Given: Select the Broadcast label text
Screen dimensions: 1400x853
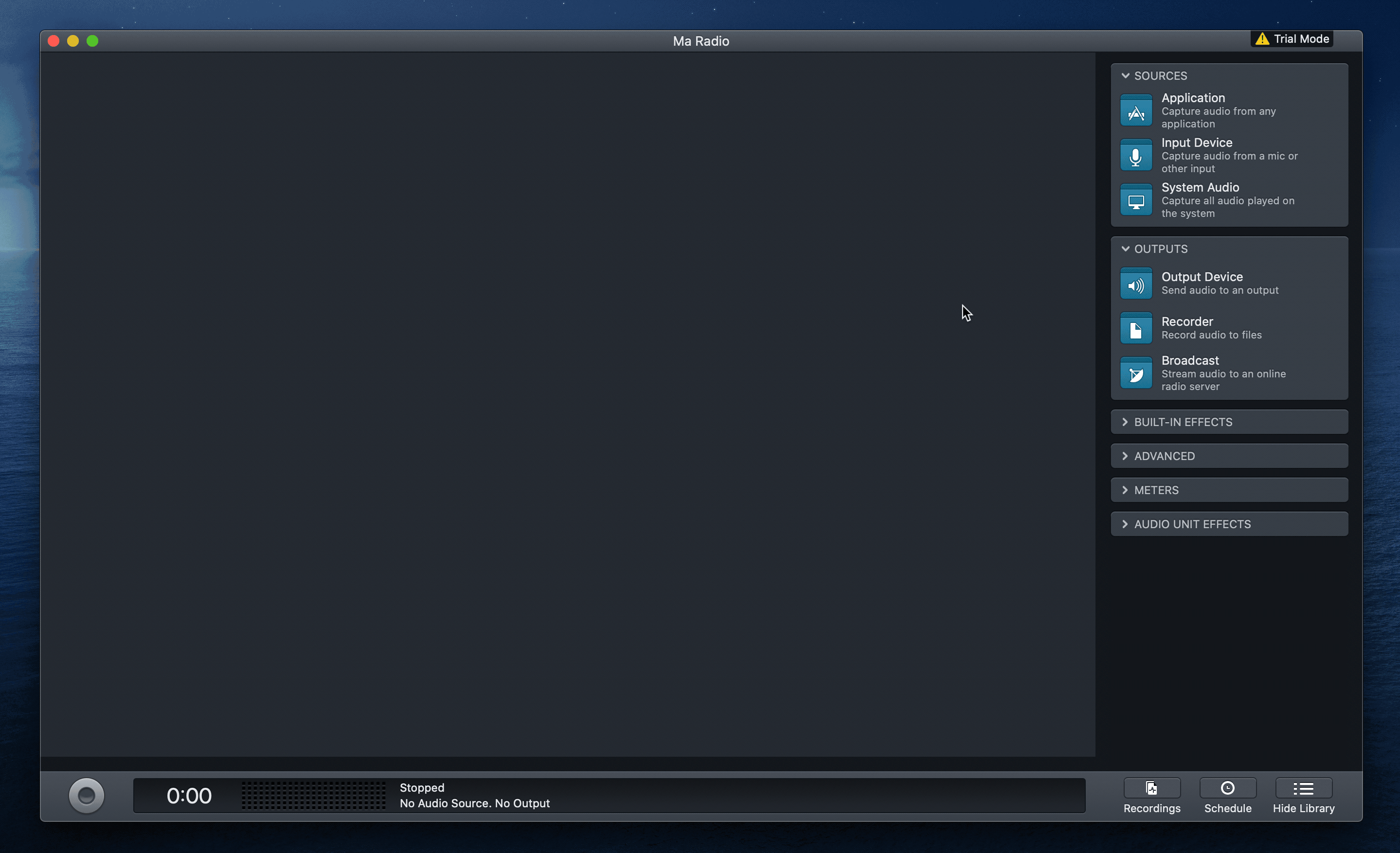Looking at the screenshot, I should [x=1190, y=361].
